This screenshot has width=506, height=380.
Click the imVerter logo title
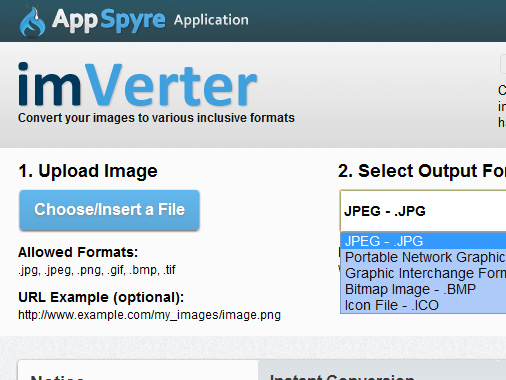click(137, 84)
